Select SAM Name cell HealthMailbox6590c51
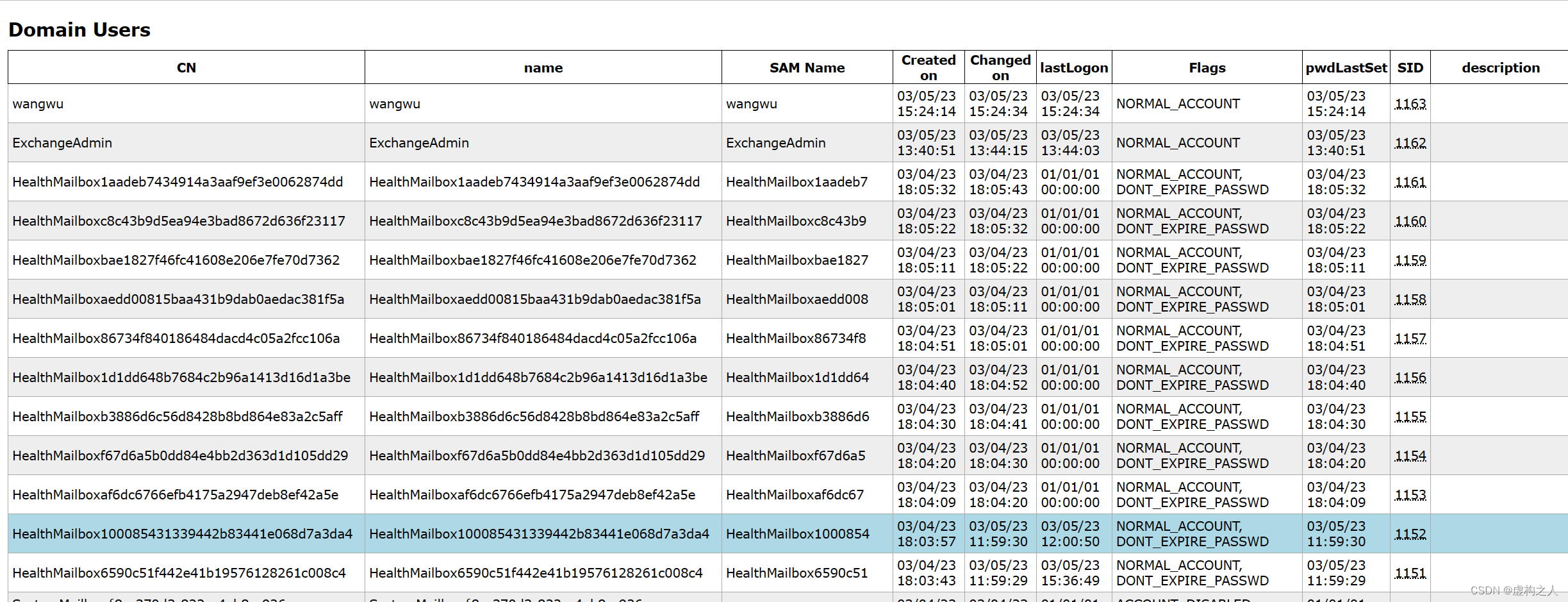Screen dimensions: 1568x602 807,573
